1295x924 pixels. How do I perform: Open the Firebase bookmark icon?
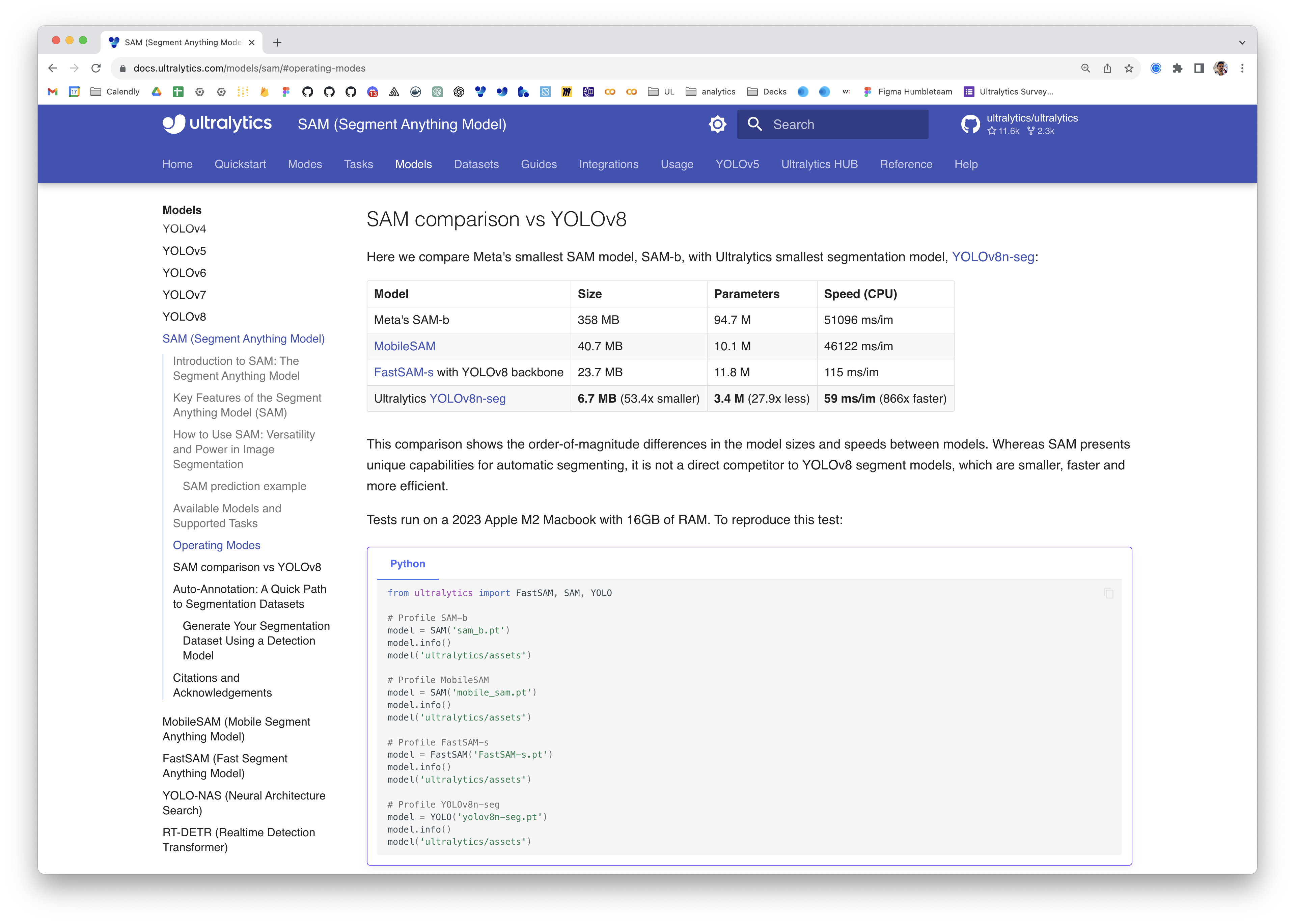(264, 91)
